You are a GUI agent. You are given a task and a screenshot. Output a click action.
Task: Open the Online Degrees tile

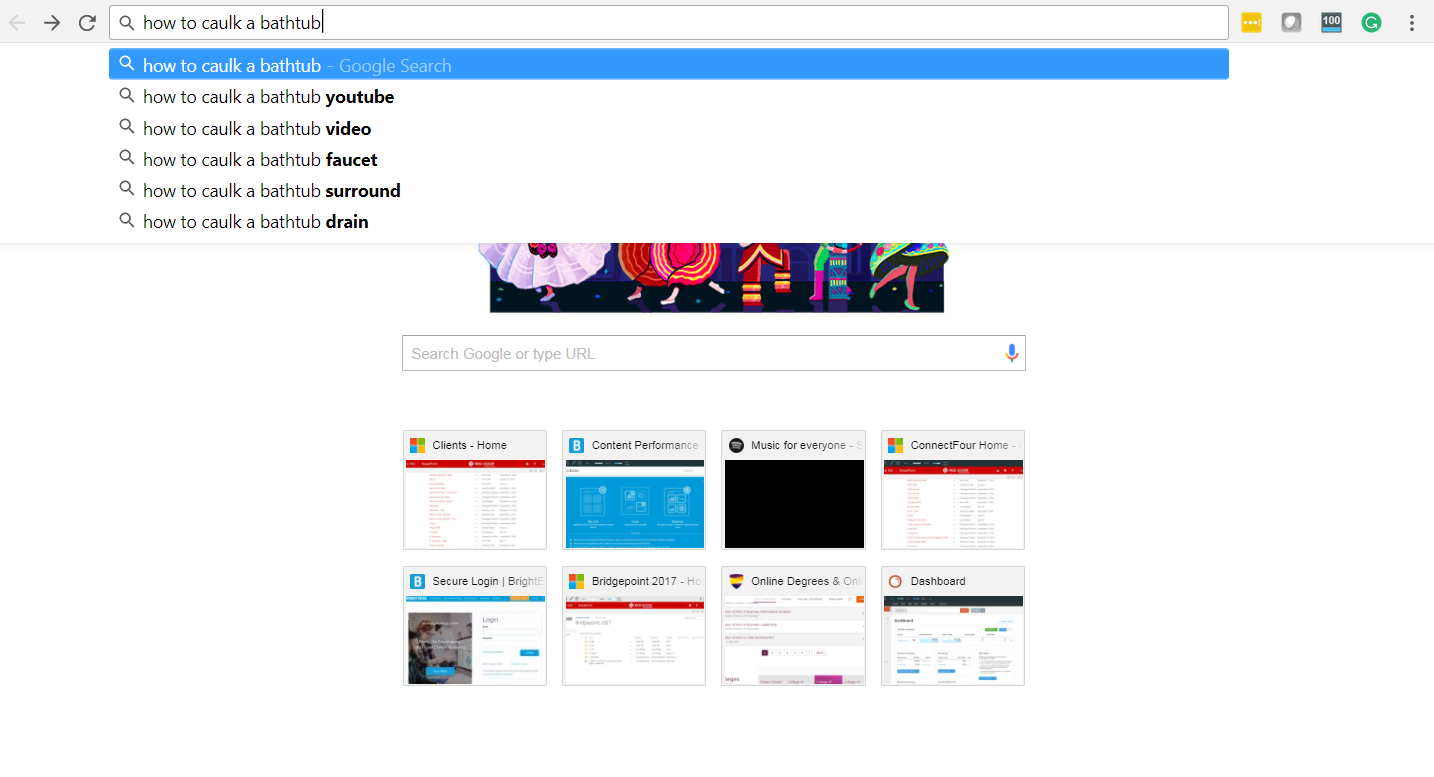coord(793,626)
